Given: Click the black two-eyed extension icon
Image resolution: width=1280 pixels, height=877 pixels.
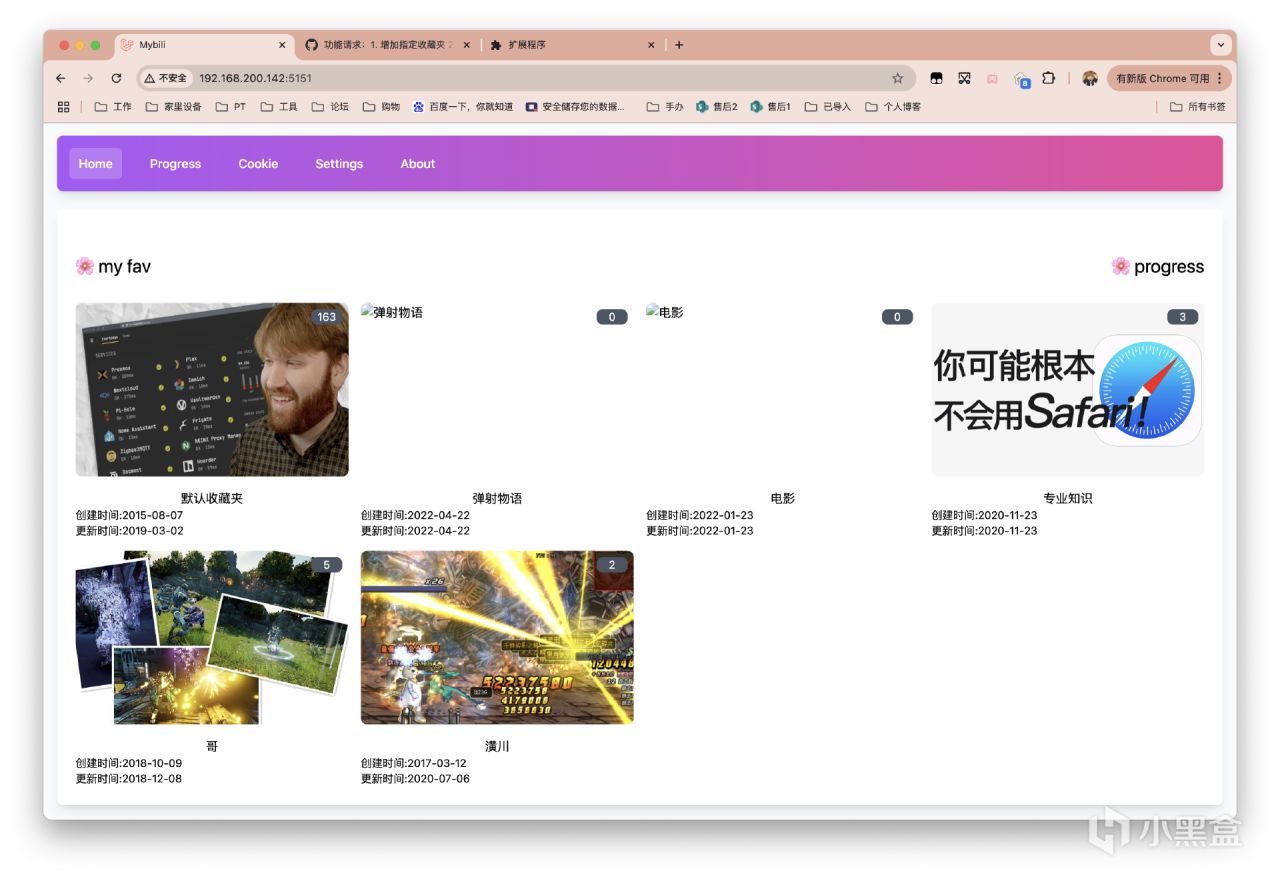Looking at the screenshot, I should pos(936,78).
